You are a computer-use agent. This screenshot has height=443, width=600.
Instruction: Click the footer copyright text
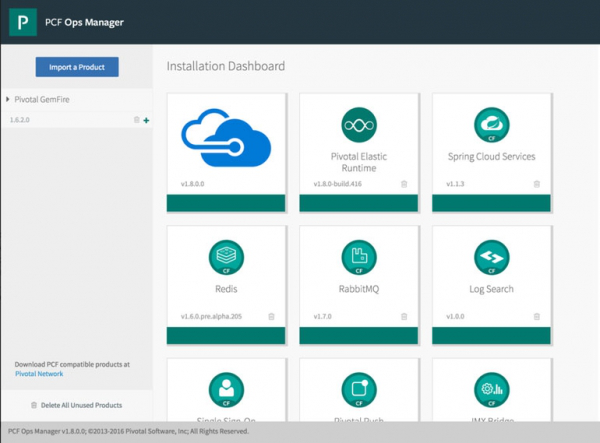click(x=128, y=431)
